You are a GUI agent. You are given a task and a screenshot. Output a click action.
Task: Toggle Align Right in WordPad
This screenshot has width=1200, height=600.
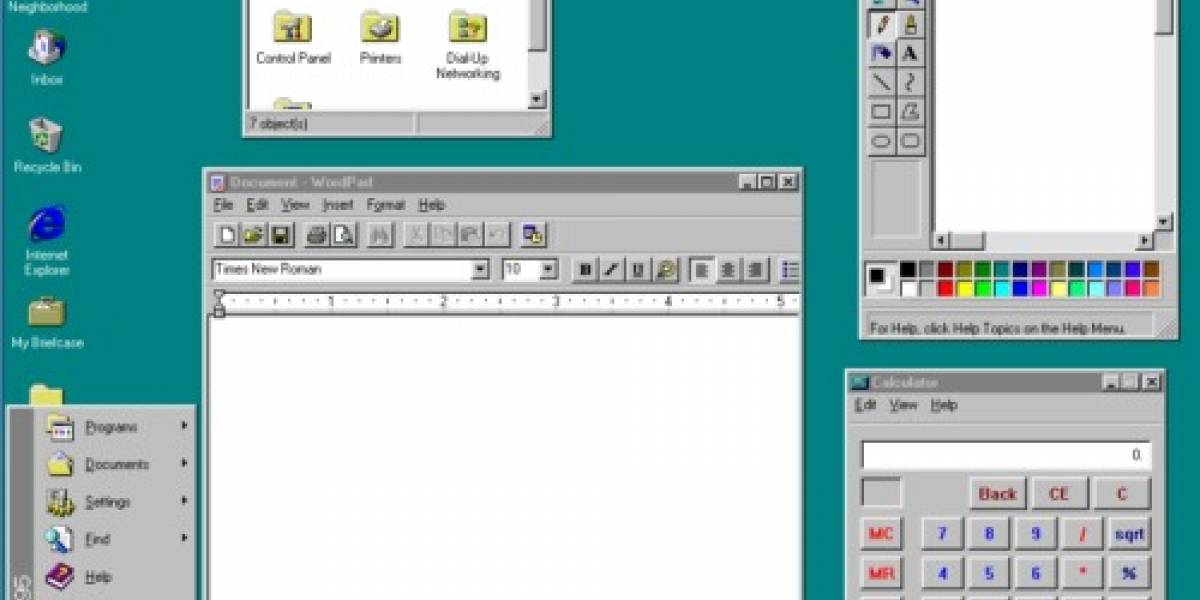(755, 269)
